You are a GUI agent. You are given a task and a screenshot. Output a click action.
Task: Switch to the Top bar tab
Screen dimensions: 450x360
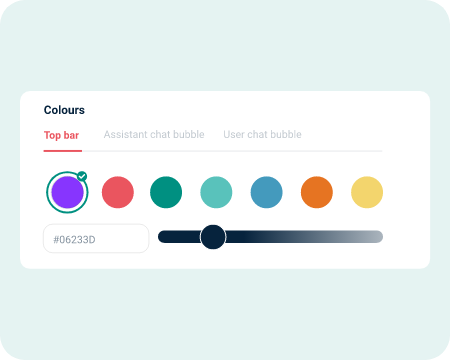coord(61,135)
